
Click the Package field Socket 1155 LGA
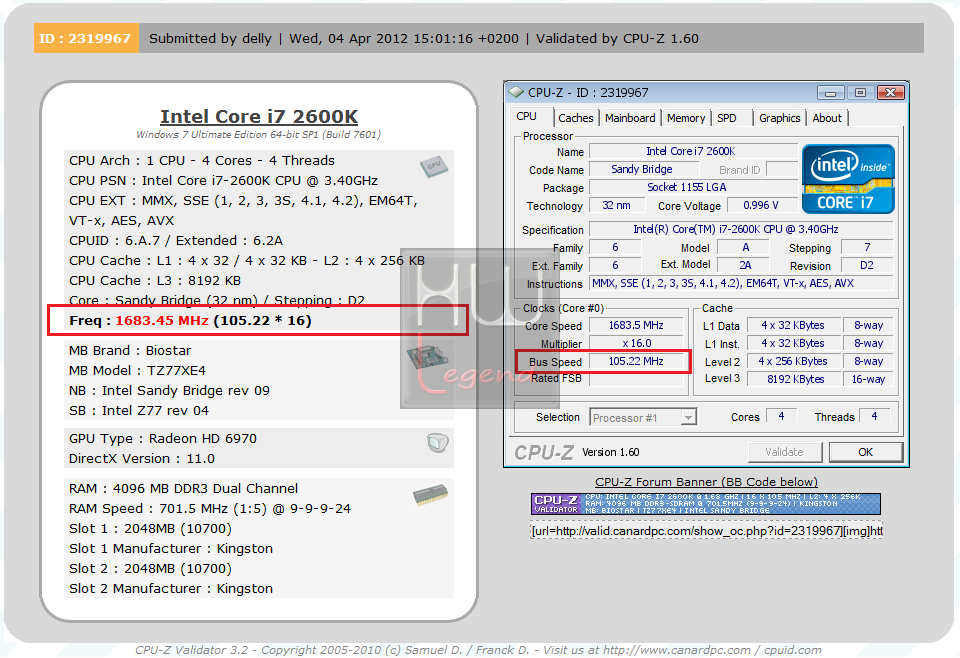pos(692,187)
